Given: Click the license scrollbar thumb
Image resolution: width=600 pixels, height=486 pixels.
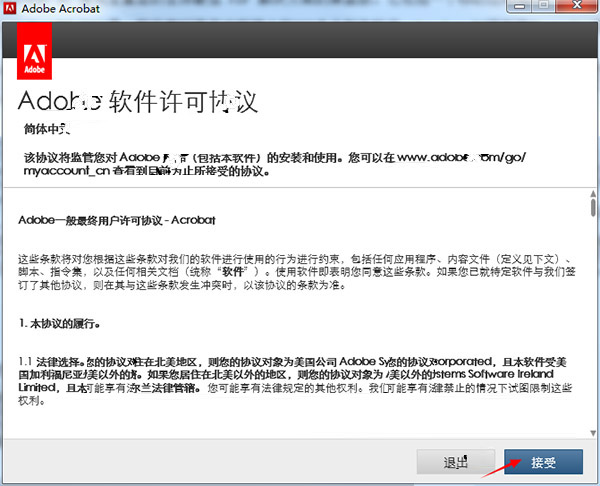Looking at the screenshot, I should [x=593, y=208].
